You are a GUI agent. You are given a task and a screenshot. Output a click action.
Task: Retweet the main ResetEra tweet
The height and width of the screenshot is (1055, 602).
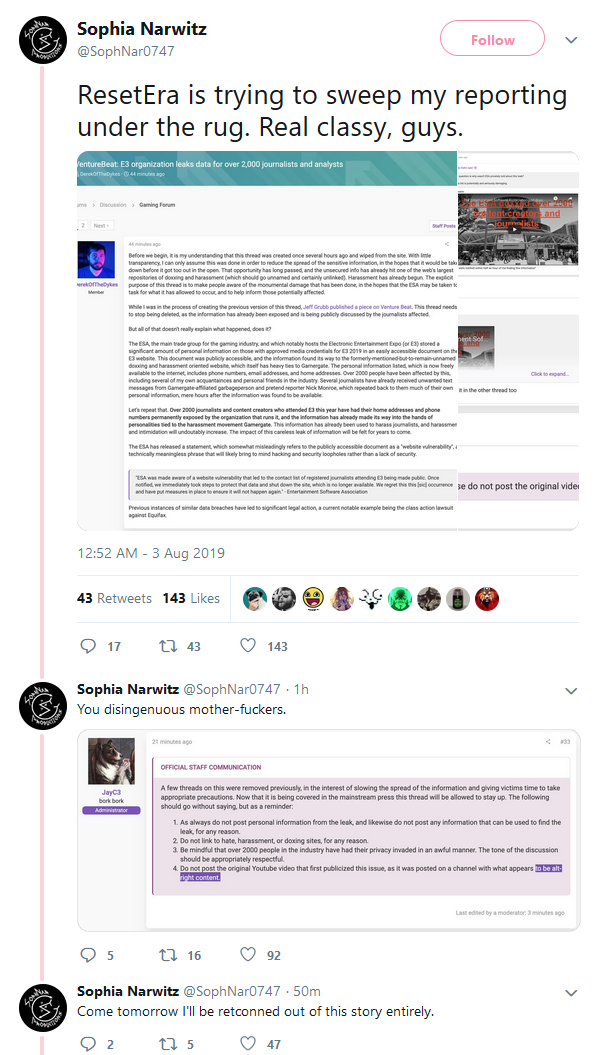click(167, 646)
